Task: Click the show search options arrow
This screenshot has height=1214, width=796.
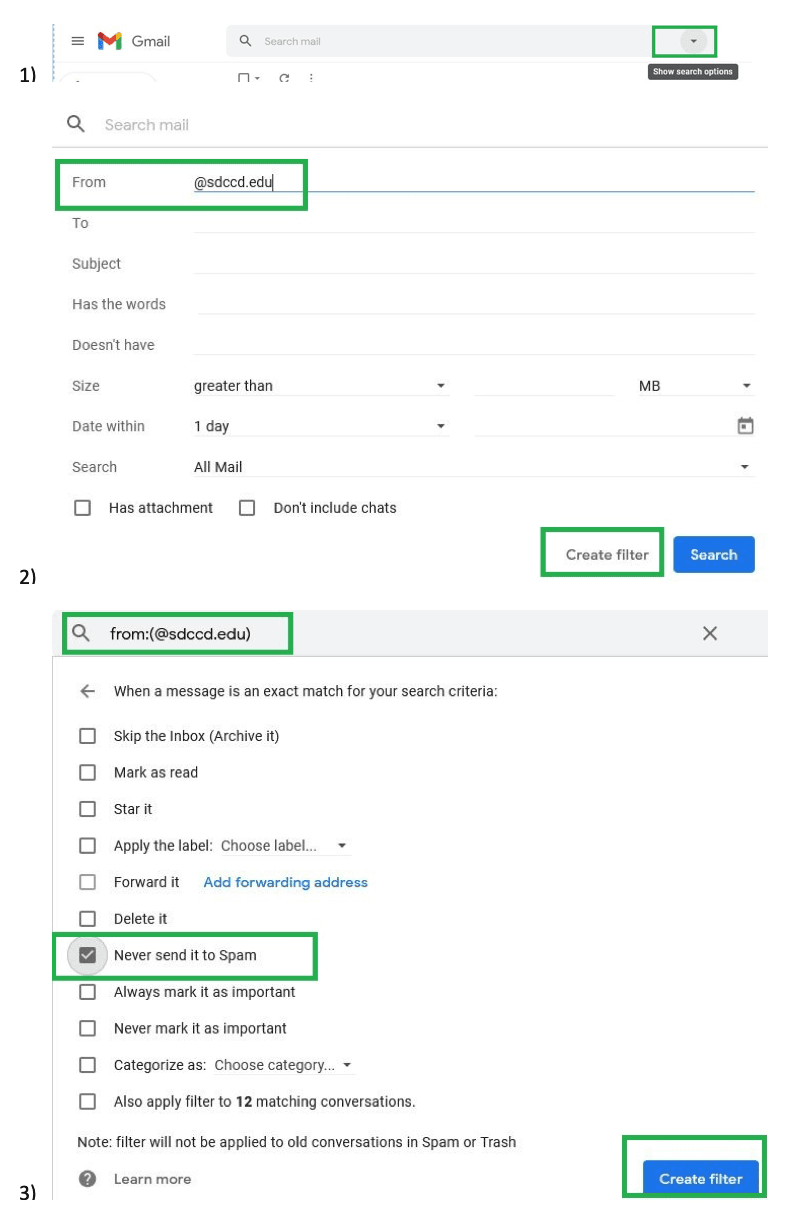Action: point(693,41)
